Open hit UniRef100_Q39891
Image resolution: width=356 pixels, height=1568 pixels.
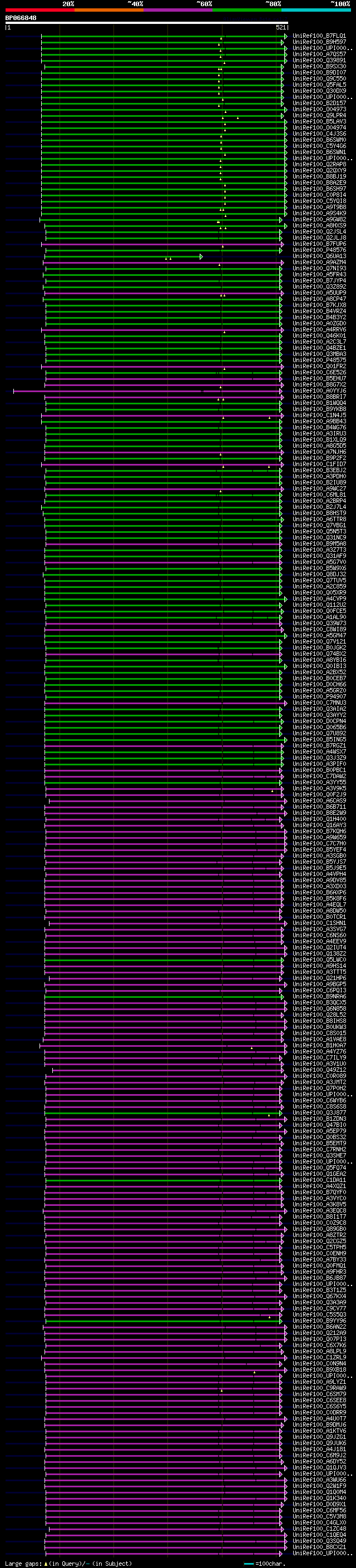[x=319, y=60]
